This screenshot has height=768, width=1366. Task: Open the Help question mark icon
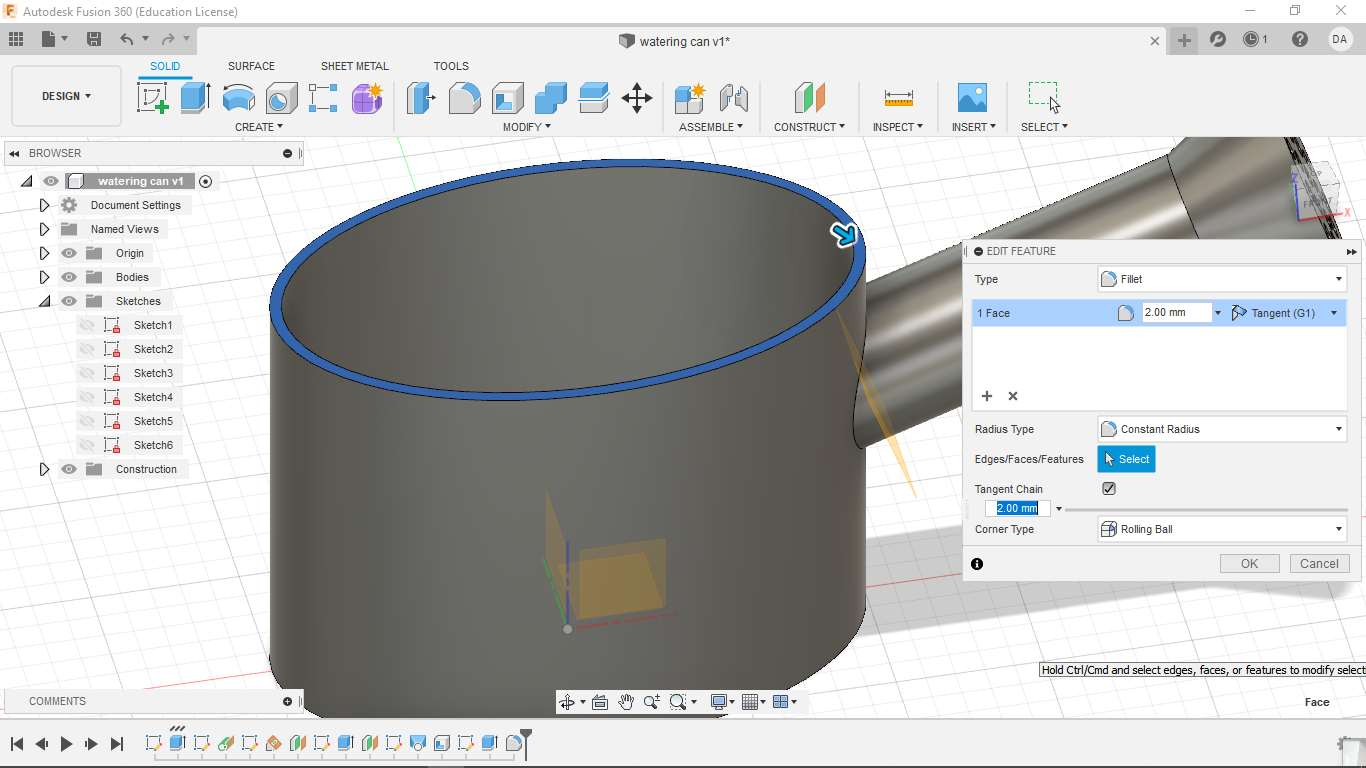pyautogui.click(x=1300, y=39)
